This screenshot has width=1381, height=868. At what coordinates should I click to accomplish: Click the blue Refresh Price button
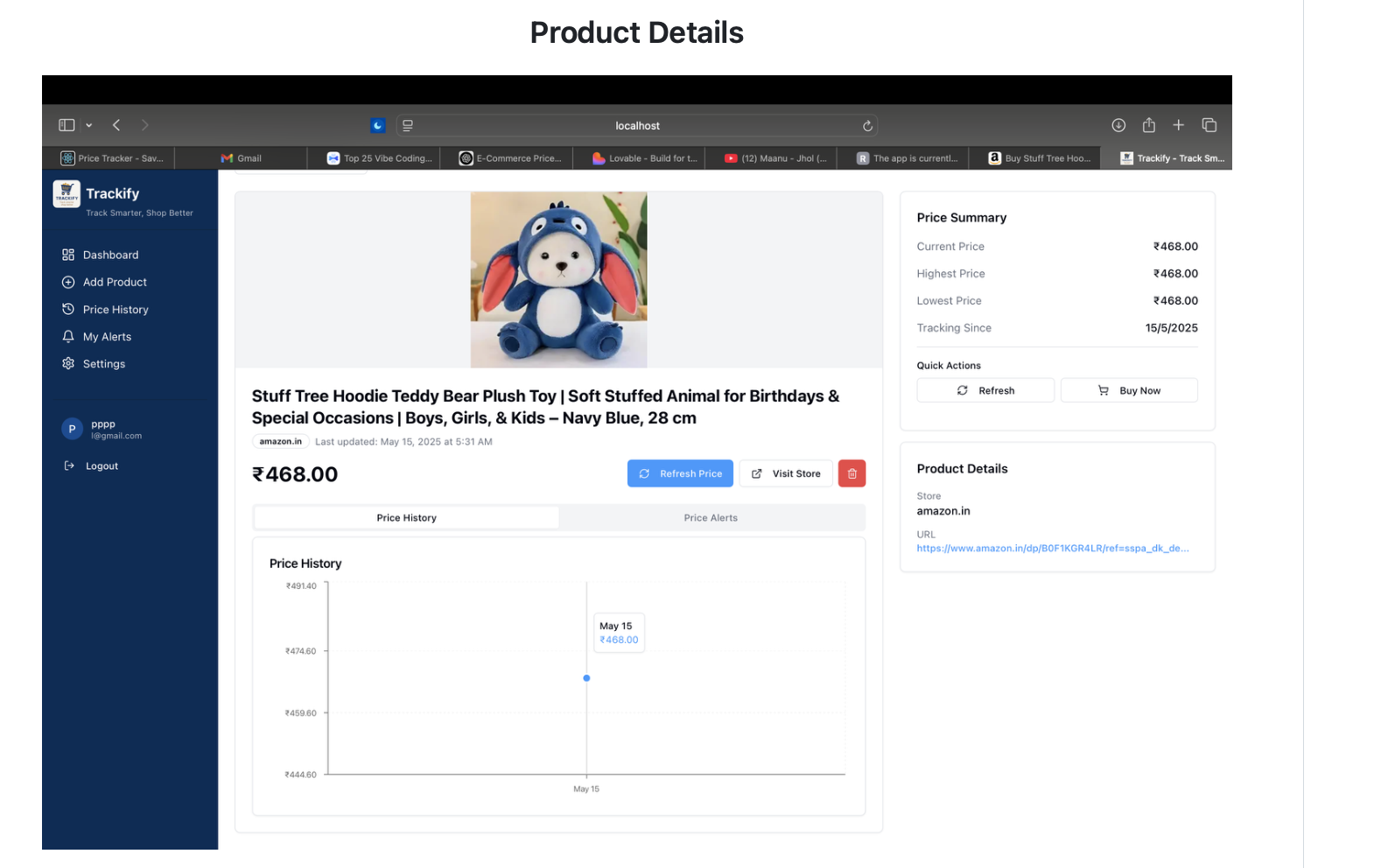(680, 473)
